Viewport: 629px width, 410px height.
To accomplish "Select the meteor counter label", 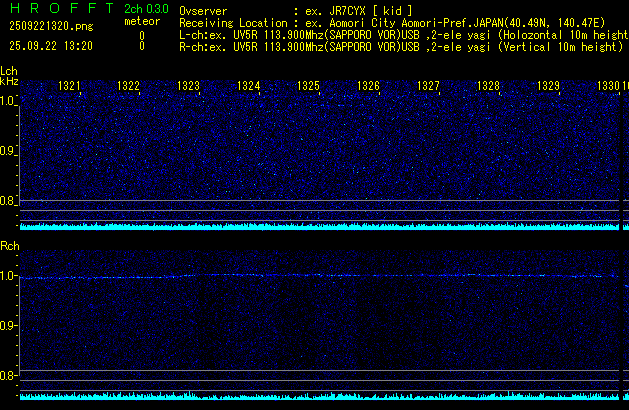I will (x=141, y=21).
